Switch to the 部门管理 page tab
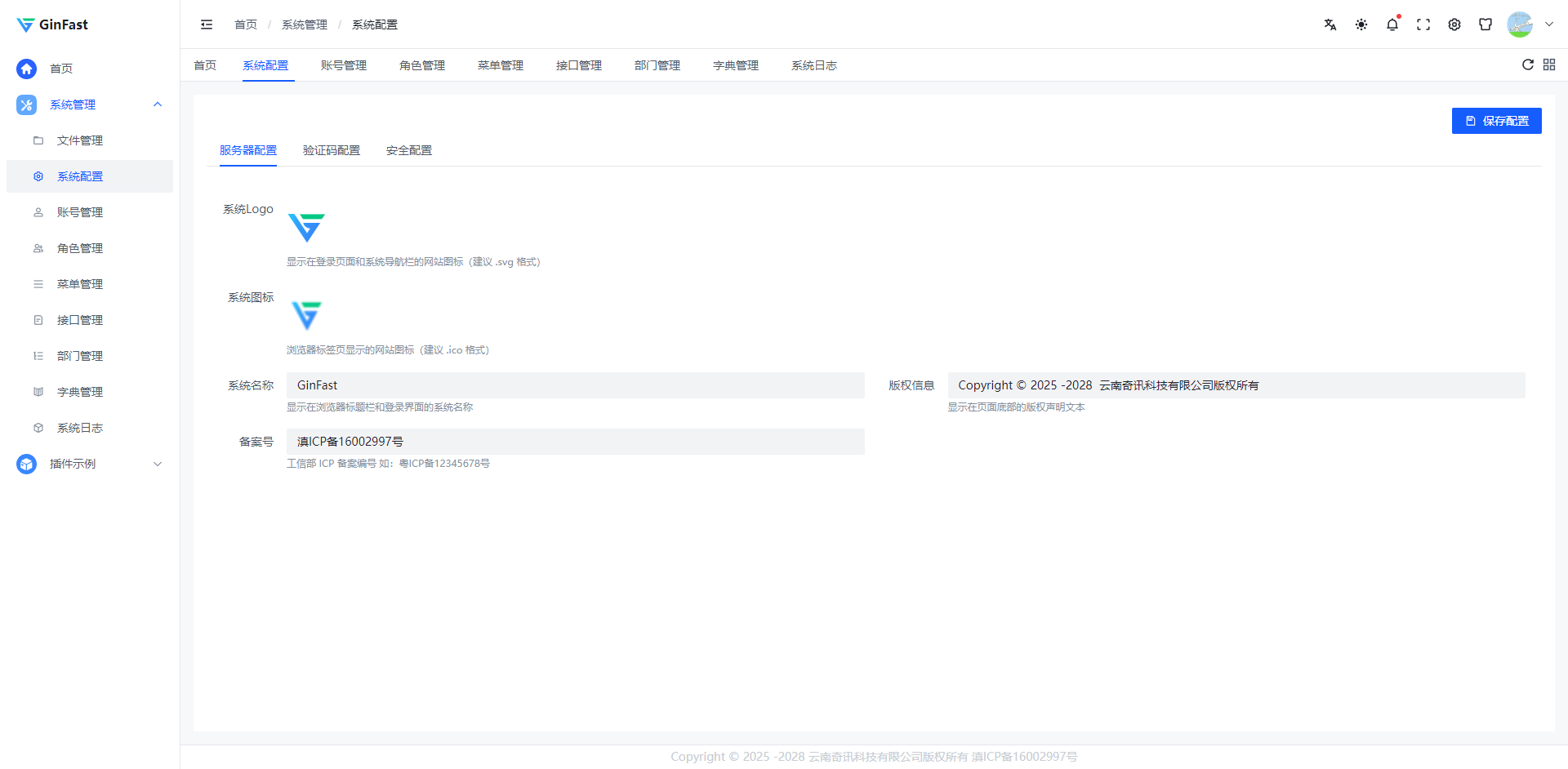Screen dimensions: 1568x769 657,65
